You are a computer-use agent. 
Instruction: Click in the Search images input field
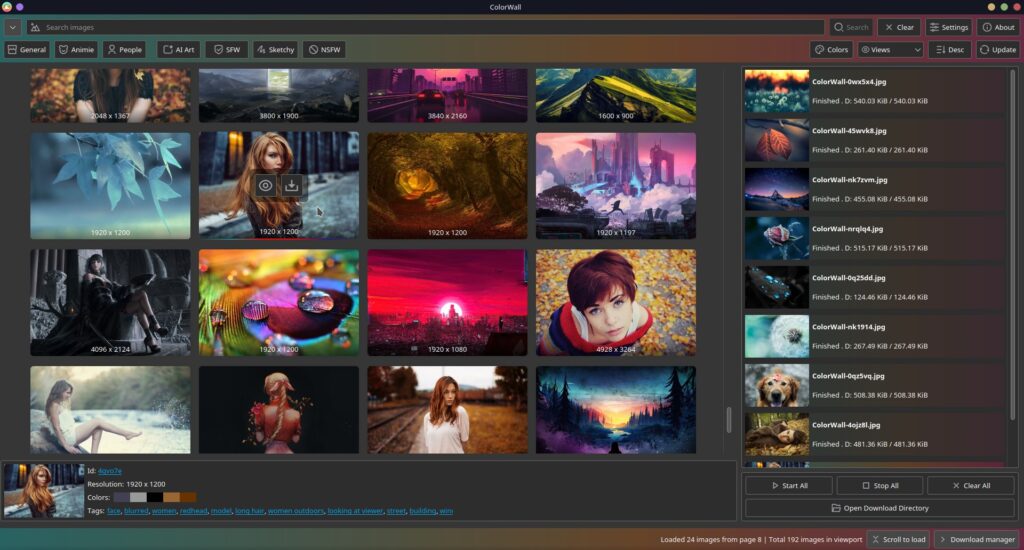[420, 27]
